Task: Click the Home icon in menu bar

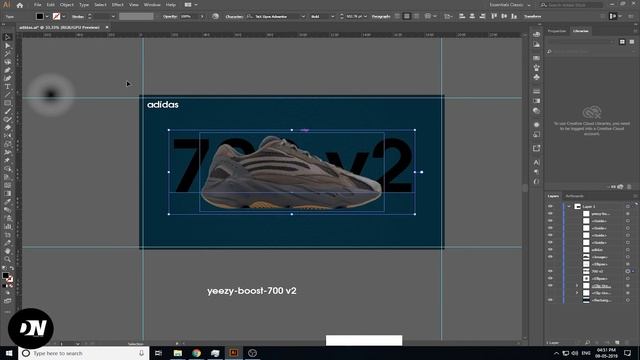Action: (20, 5)
